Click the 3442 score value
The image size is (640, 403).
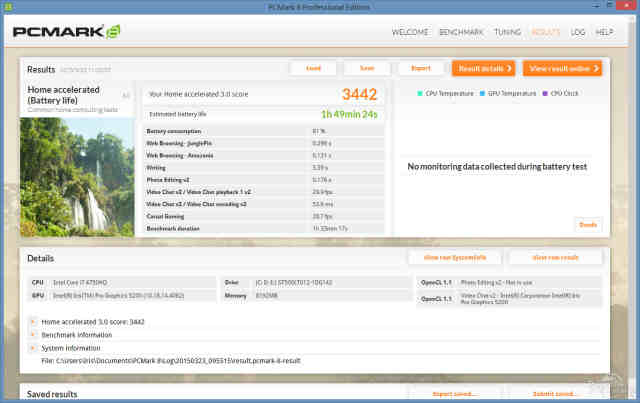click(x=359, y=94)
